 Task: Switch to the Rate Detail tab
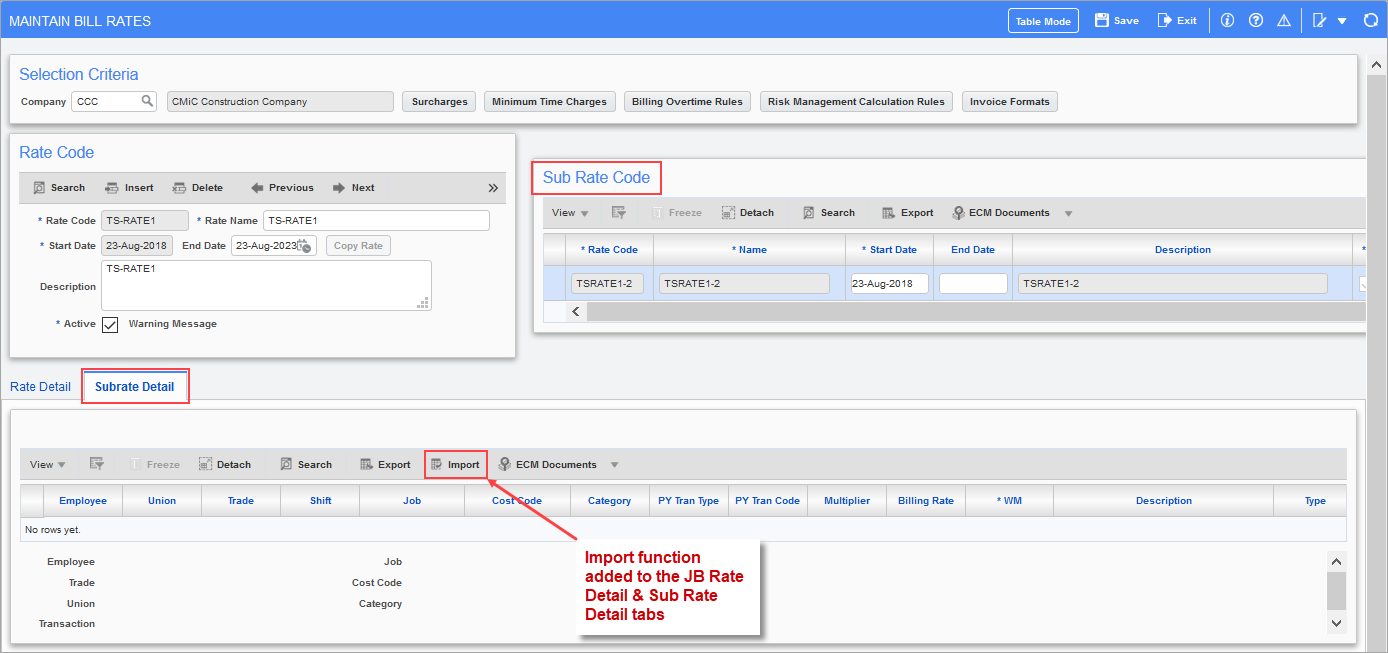click(40, 387)
